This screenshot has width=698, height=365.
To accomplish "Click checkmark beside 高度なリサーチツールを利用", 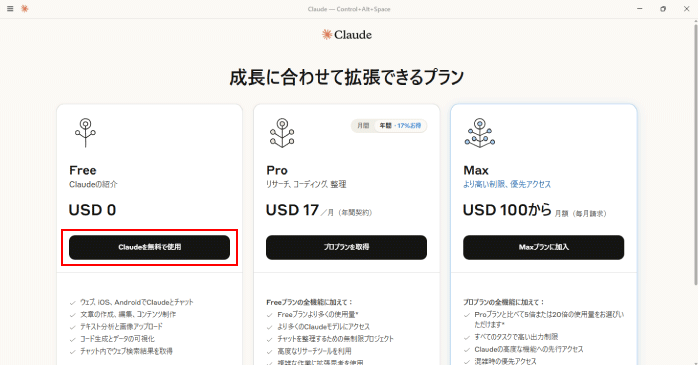I will 270,352.
